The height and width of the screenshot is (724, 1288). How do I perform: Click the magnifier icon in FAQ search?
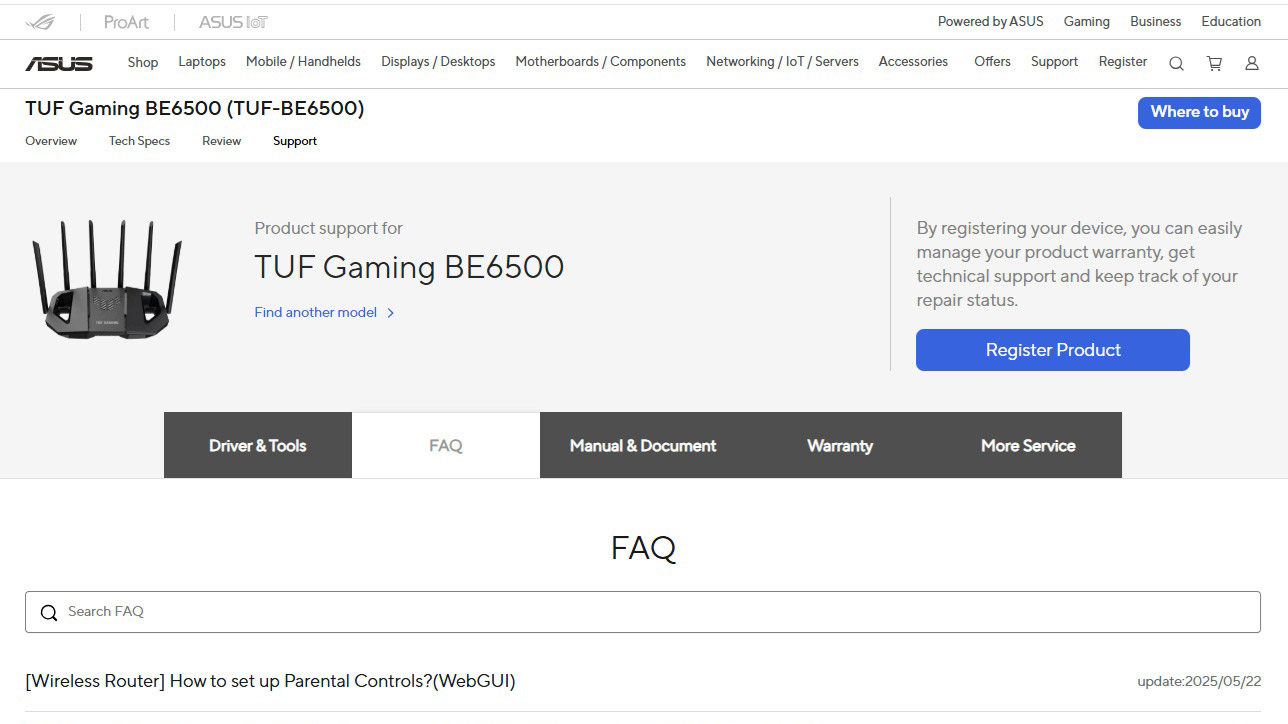coord(48,613)
